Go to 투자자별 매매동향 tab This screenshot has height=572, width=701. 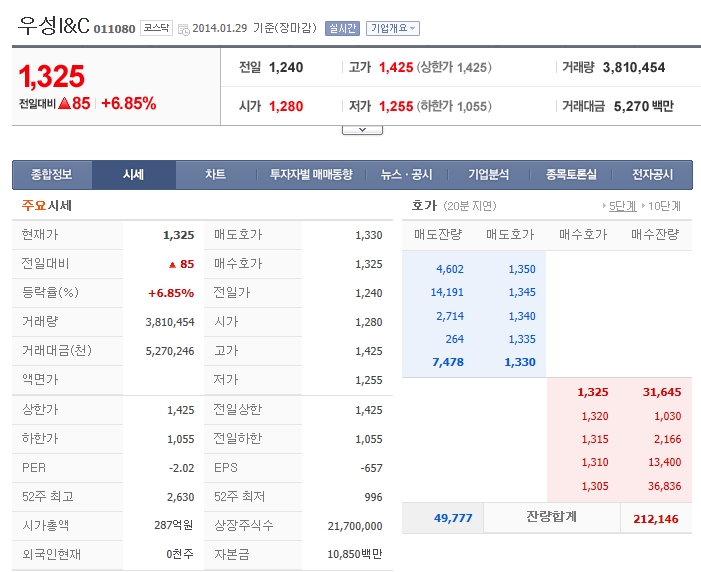pyautogui.click(x=311, y=174)
